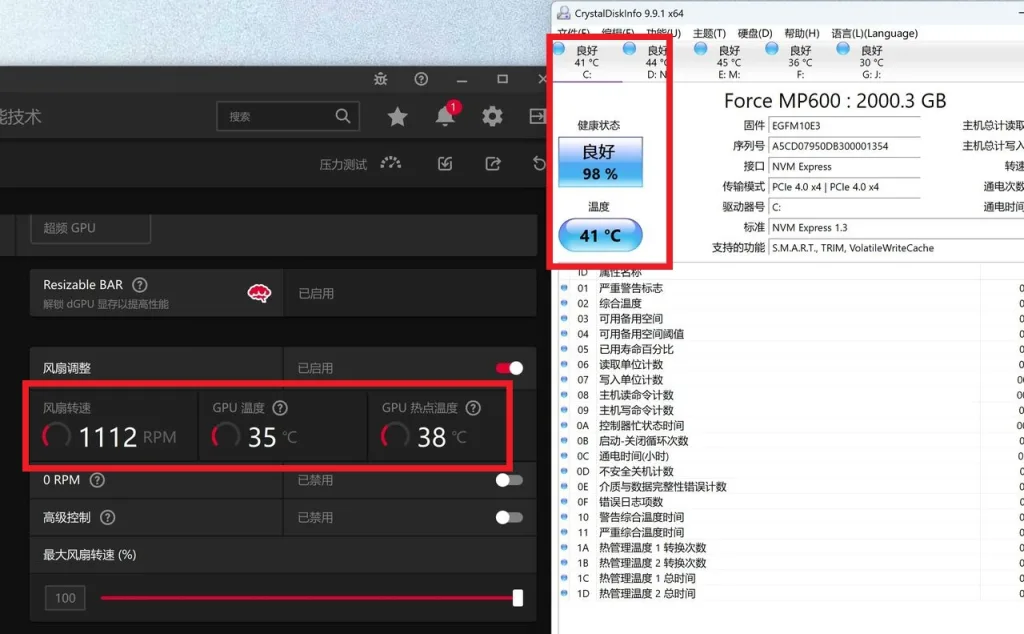The height and width of the screenshot is (634, 1024).
Task: Select the E: M: drive status orb
Action: point(700,48)
